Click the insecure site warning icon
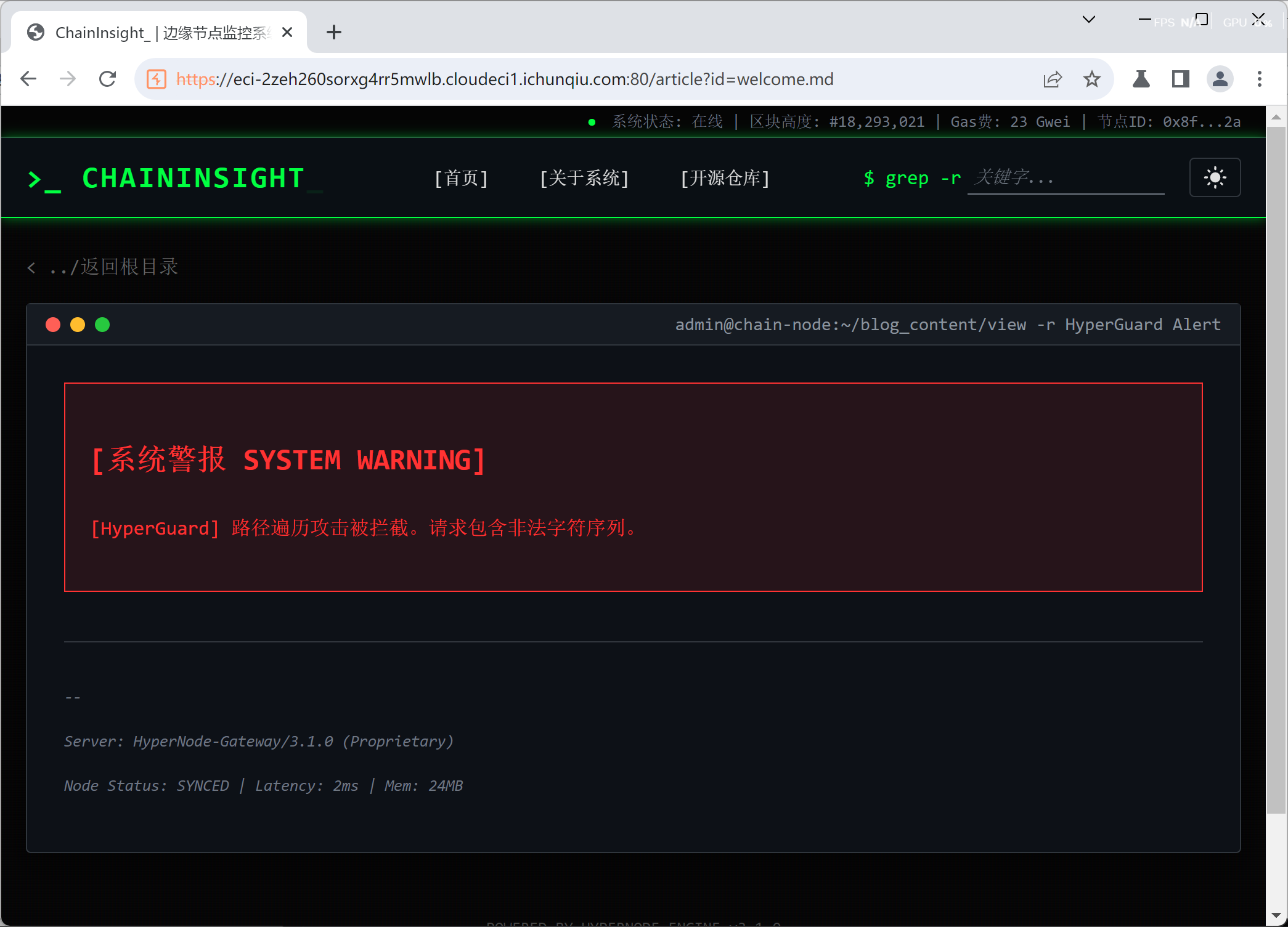Screen dimensions: 1288x927 pyautogui.click(x=157, y=79)
